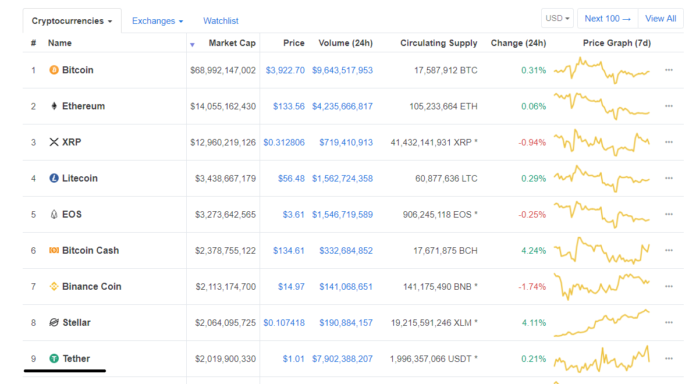
Task: Click the Binance Coin logo icon
Action: click(54, 286)
